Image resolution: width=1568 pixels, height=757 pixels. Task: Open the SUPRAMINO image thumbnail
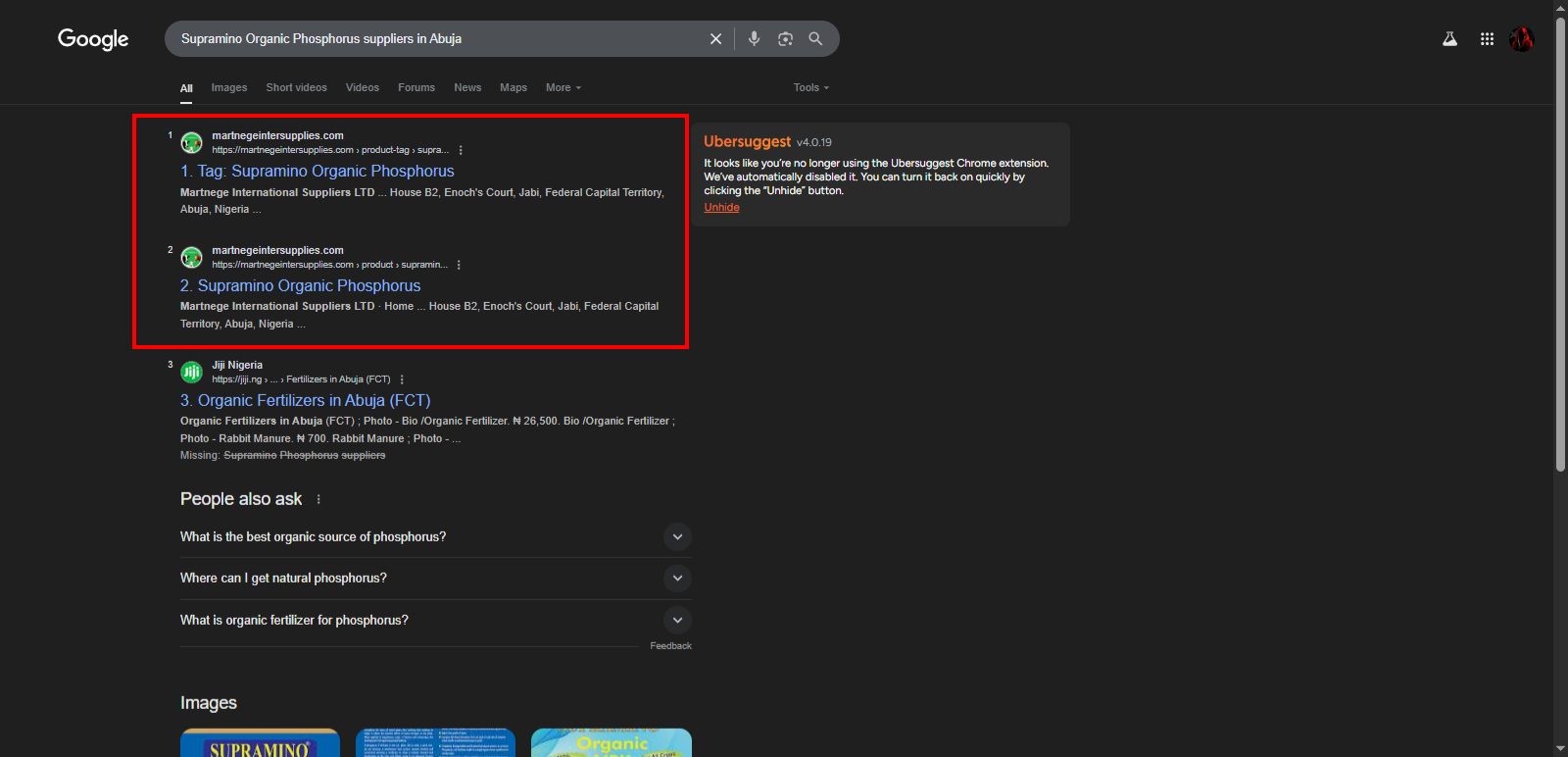(x=260, y=742)
